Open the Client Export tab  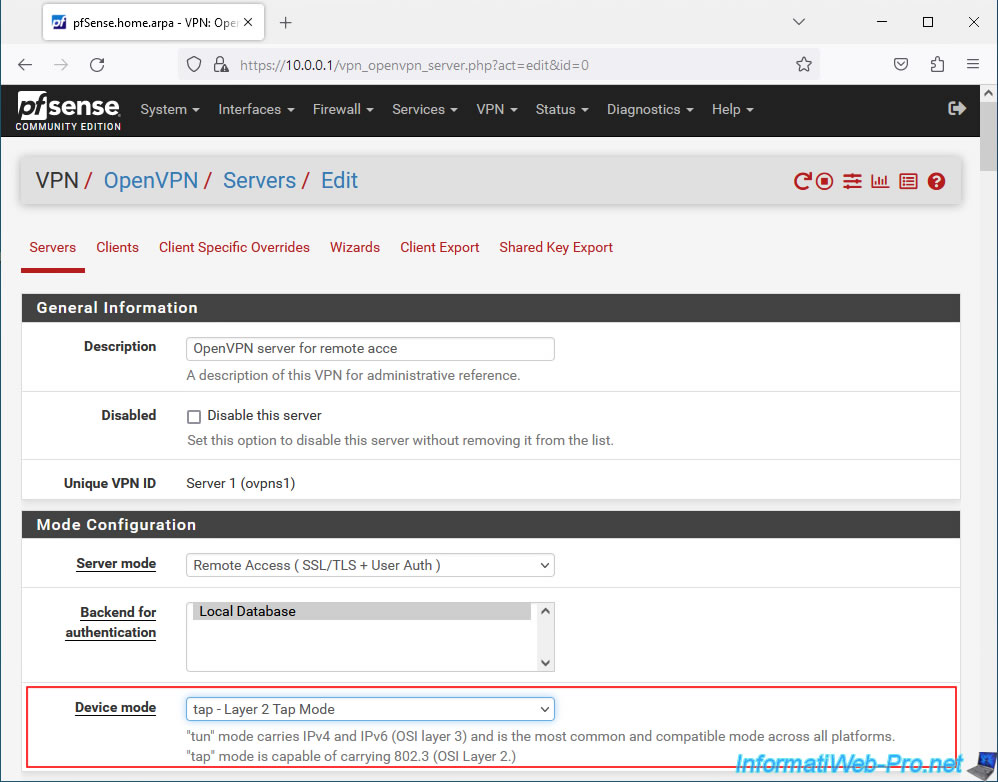439,248
